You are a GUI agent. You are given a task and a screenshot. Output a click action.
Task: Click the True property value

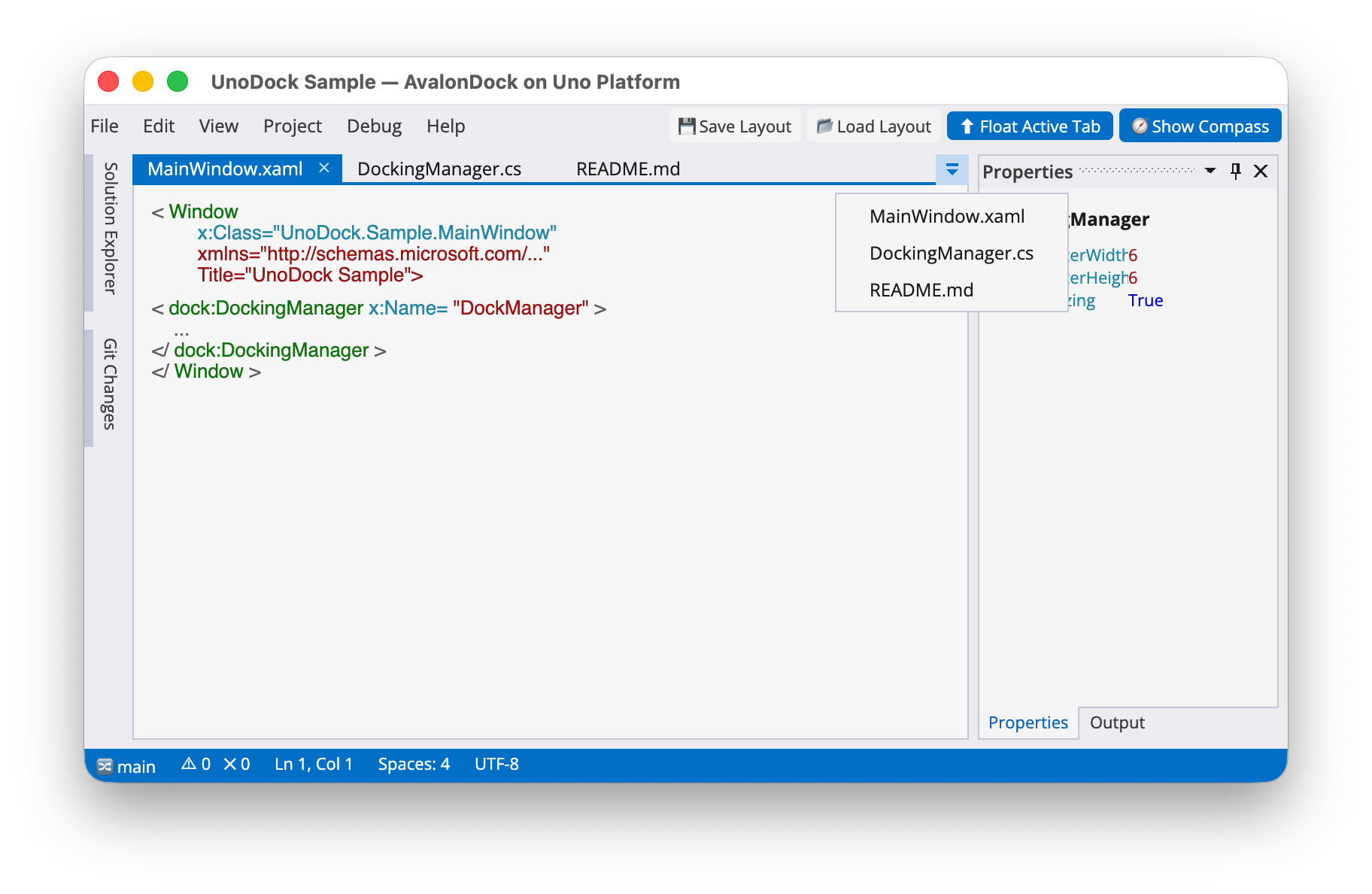(x=1146, y=300)
